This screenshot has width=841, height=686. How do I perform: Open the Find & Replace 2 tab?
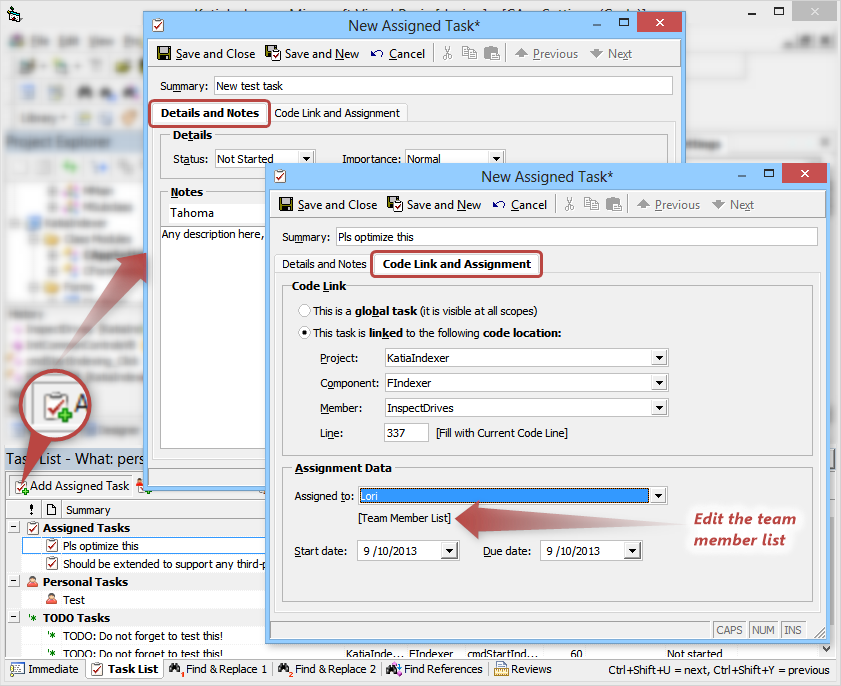(x=327, y=669)
